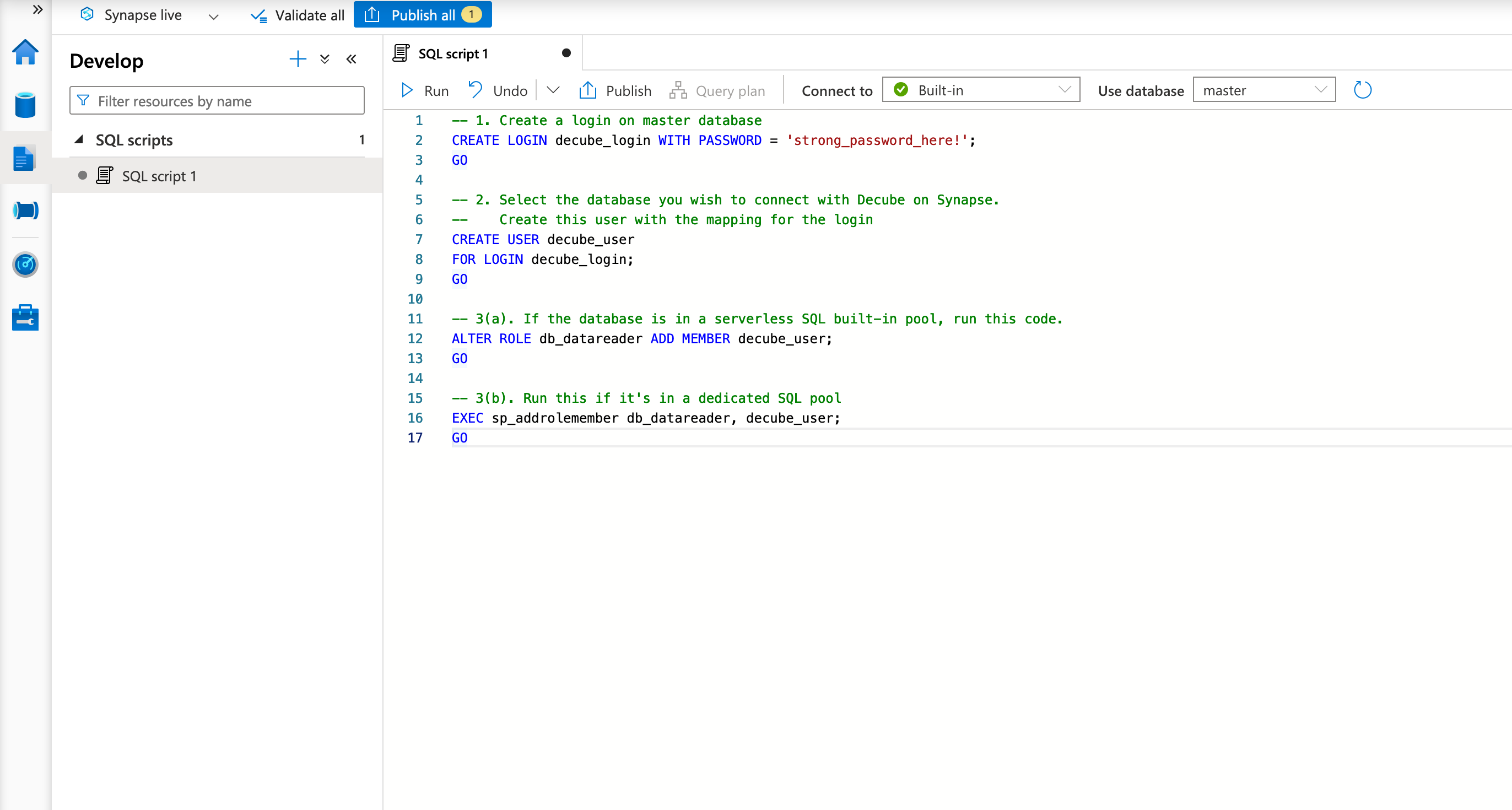Open the Integrate pipeline hub icon
Viewport: 1512px width, 810px height.
[25, 210]
